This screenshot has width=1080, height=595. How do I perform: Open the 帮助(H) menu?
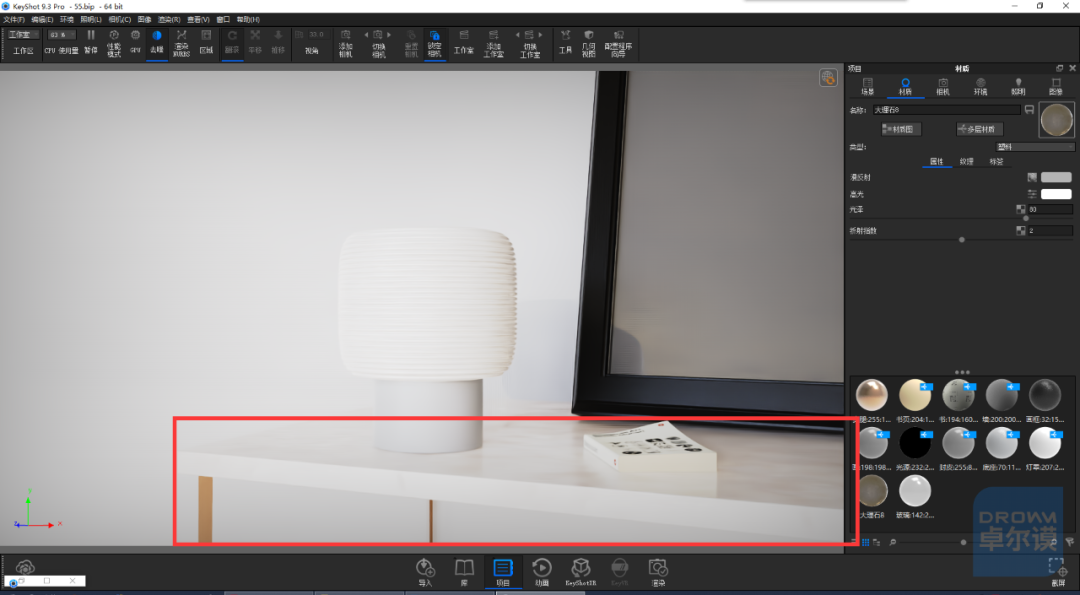click(x=248, y=19)
